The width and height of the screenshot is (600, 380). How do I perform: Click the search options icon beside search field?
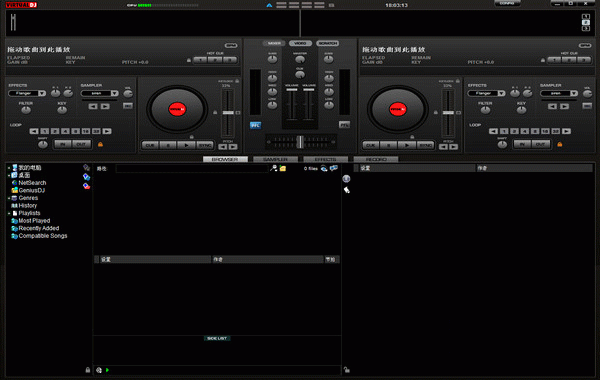click(274, 168)
